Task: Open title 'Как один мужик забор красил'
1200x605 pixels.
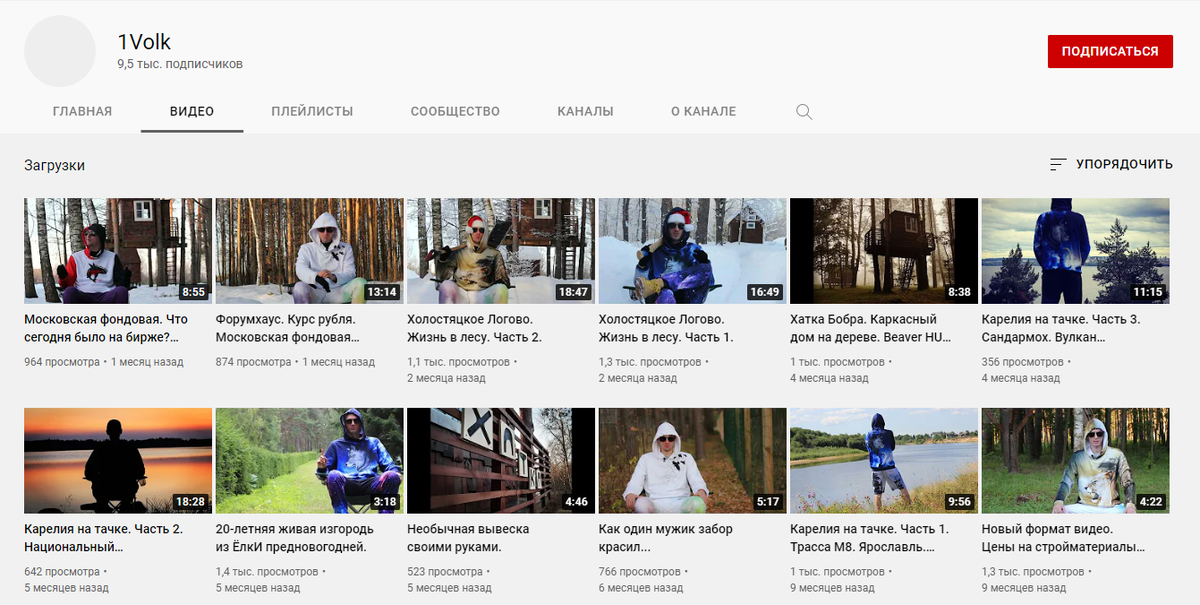Action: [666, 538]
